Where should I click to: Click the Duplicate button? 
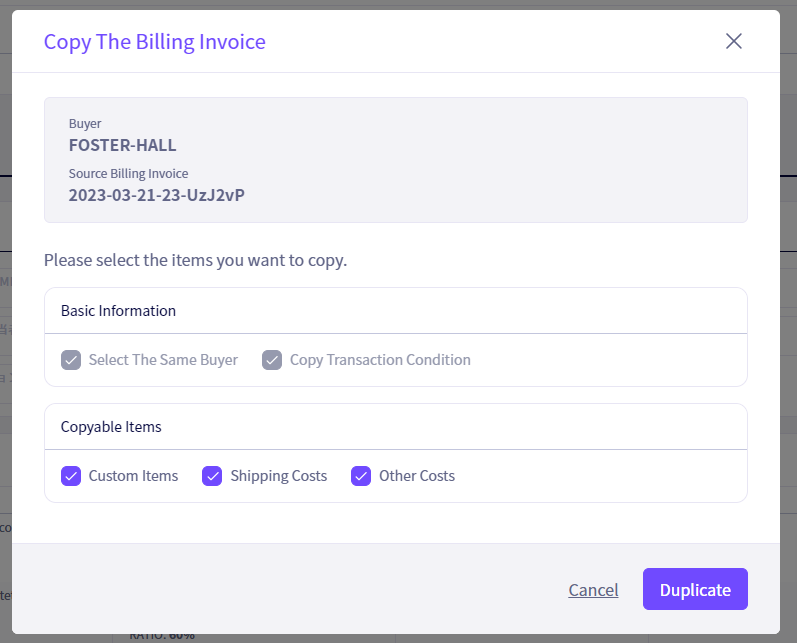pyautogui.click(x=695, y=589)
